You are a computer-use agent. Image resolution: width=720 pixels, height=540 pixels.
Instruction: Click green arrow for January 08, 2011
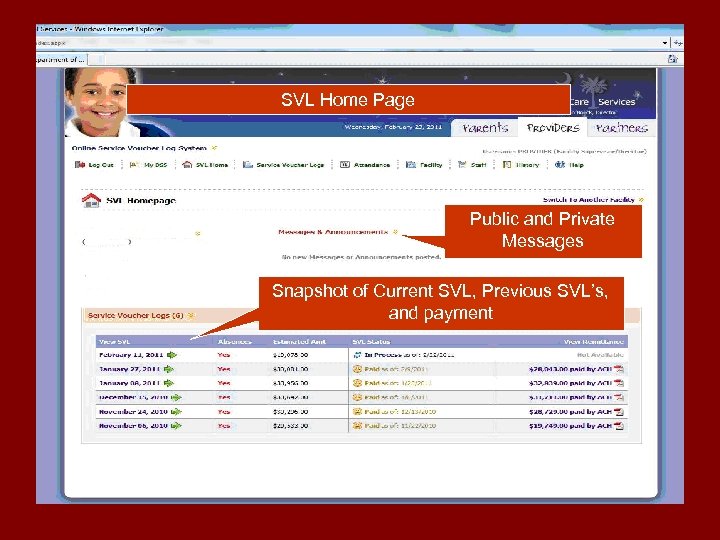[169, 383]
